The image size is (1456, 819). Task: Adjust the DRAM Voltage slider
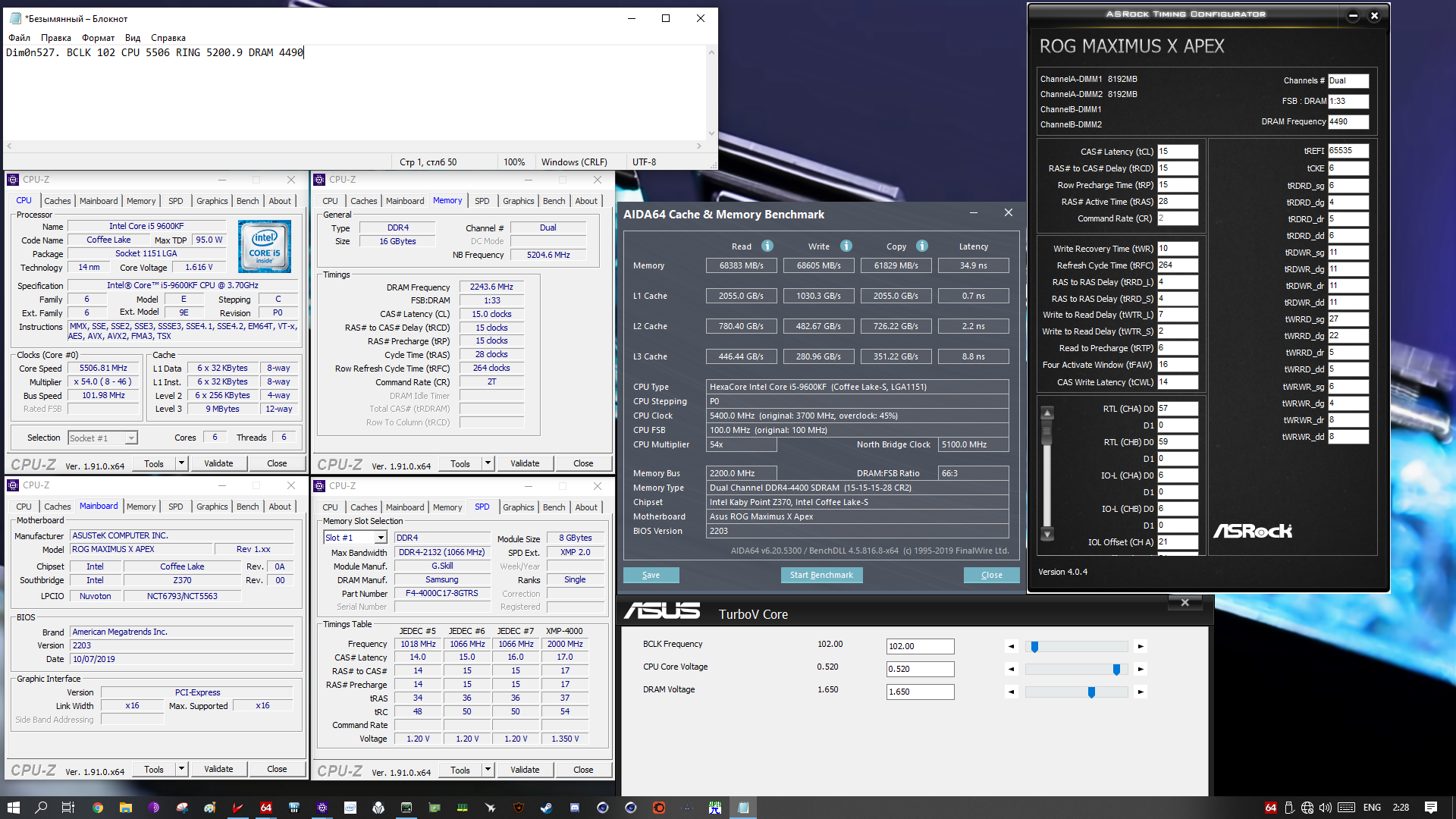(1091, 692)
